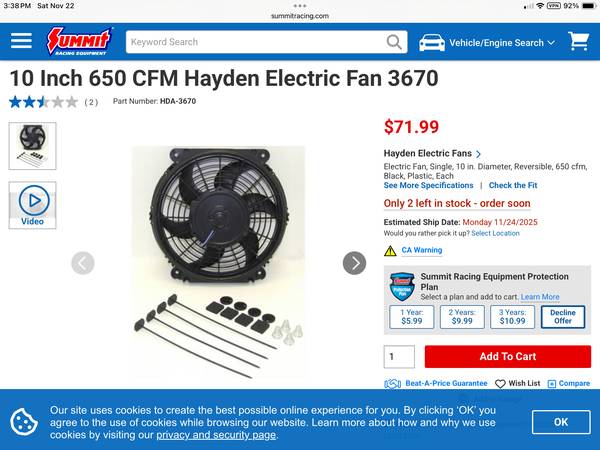
Task: Click the star rating reviews
Action: coord(43,102)
